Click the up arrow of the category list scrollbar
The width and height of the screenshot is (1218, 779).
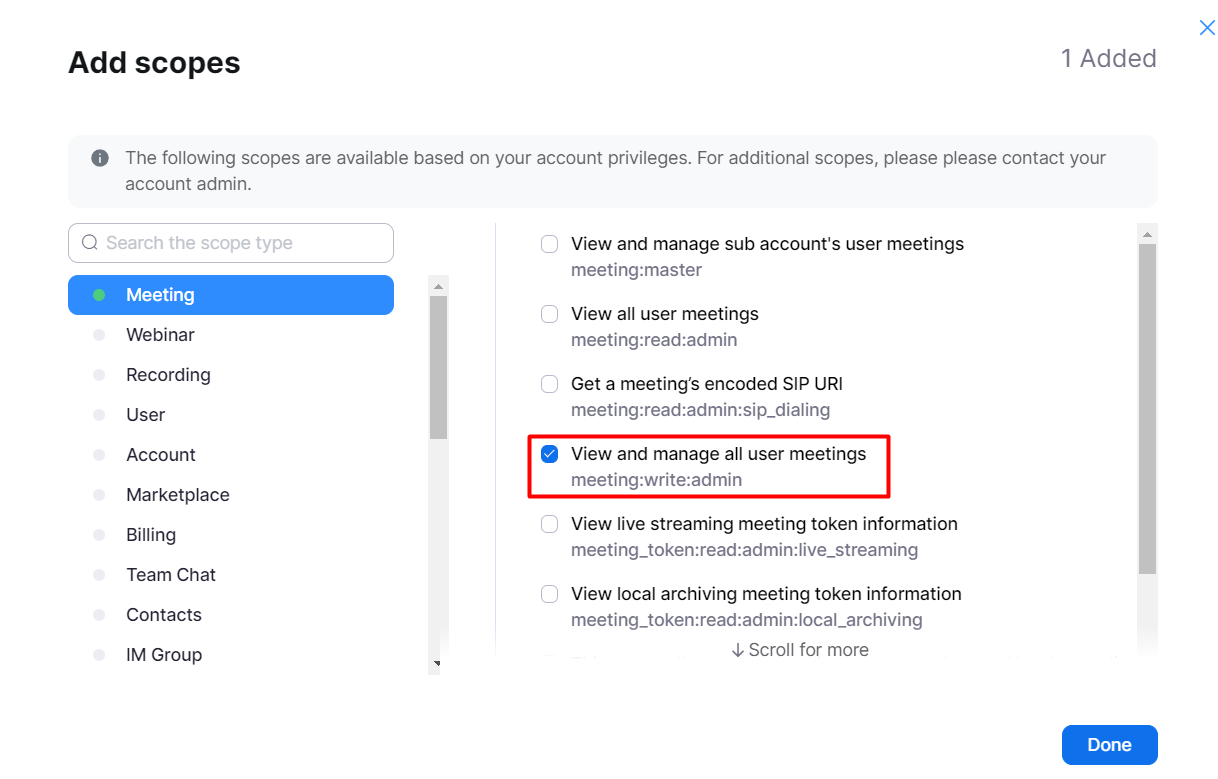click(x=438, y=286)
